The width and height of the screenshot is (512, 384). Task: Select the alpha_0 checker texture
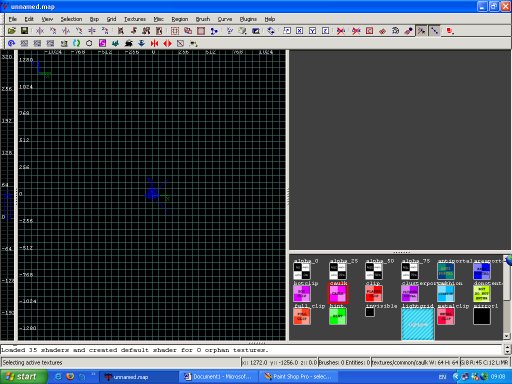click(x=302, y=271)
